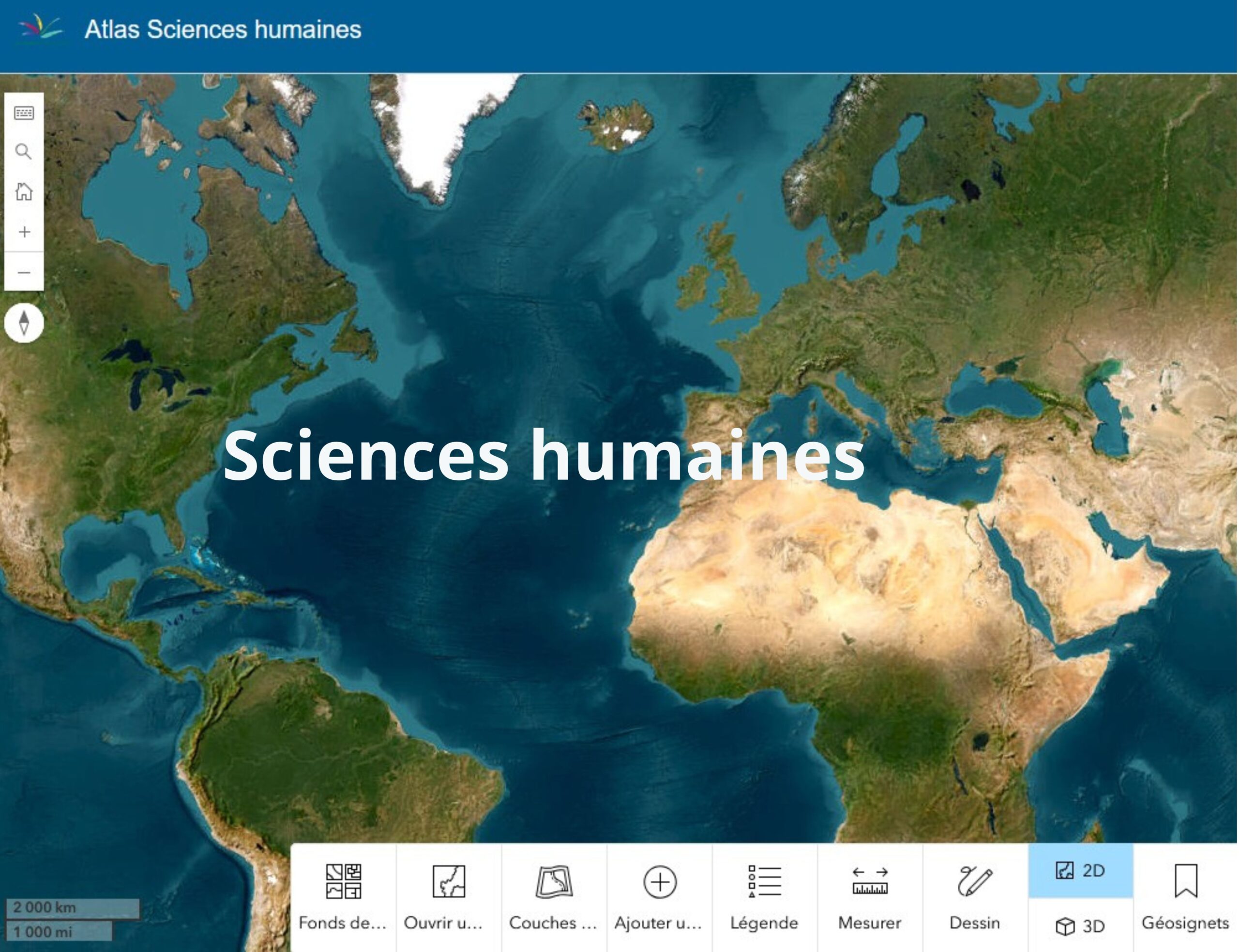1239x952 pixels.
Task: Click the Sciences humaines map overlay text
Action: 544,456
